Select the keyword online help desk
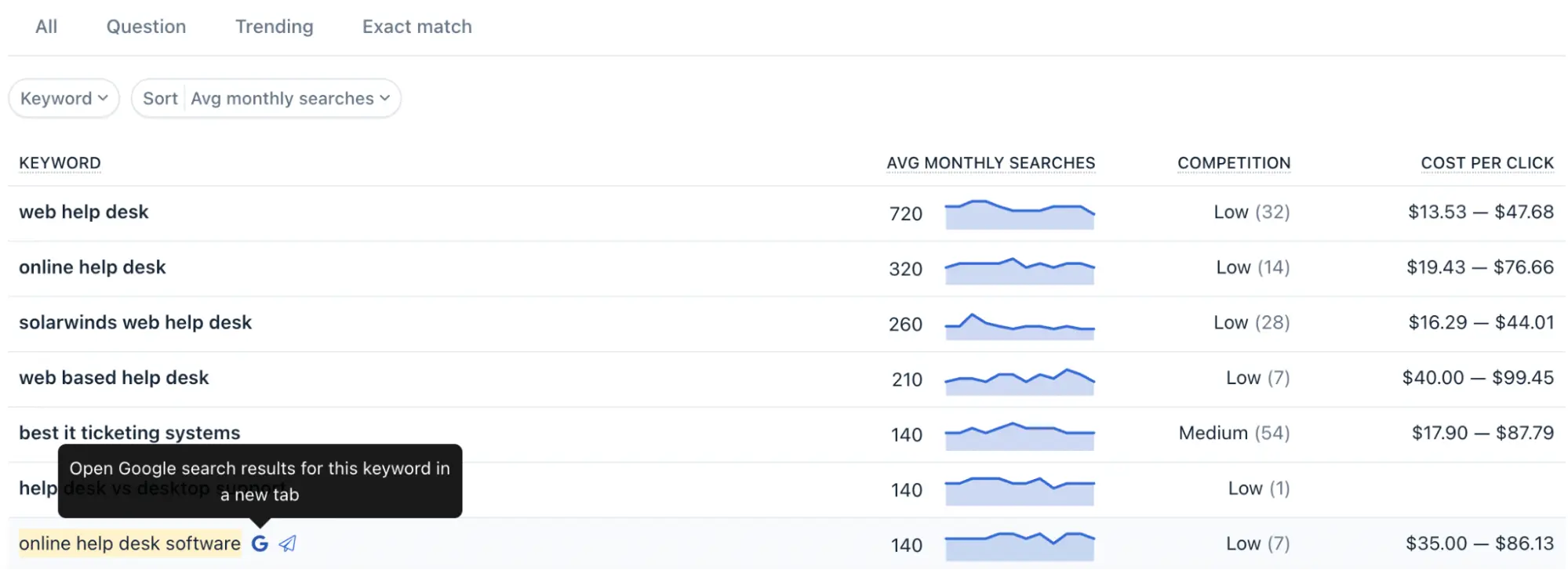This screenshot has width=1568, height=570. click(x=93, y=267)
